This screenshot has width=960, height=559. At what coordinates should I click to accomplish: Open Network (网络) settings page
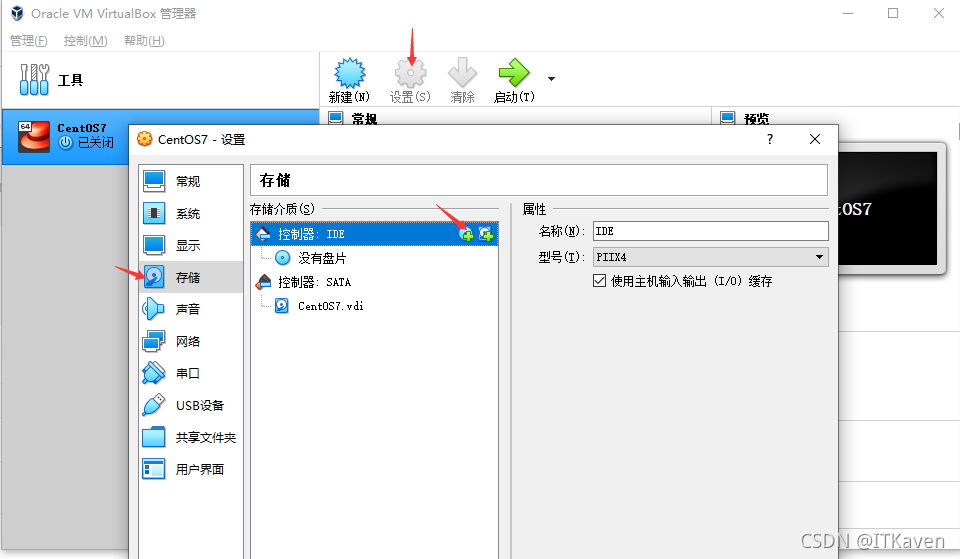[191, 341]
